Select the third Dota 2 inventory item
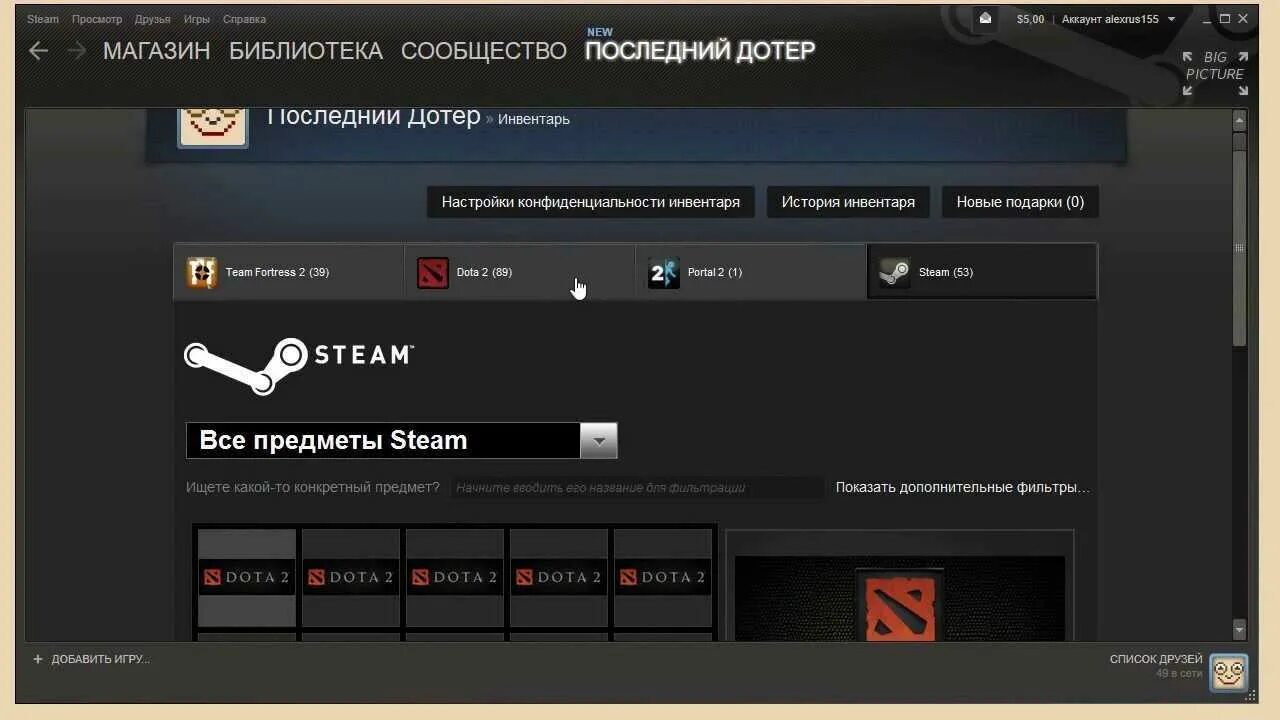Screen dimensions: 1280x720 point(455,577)
